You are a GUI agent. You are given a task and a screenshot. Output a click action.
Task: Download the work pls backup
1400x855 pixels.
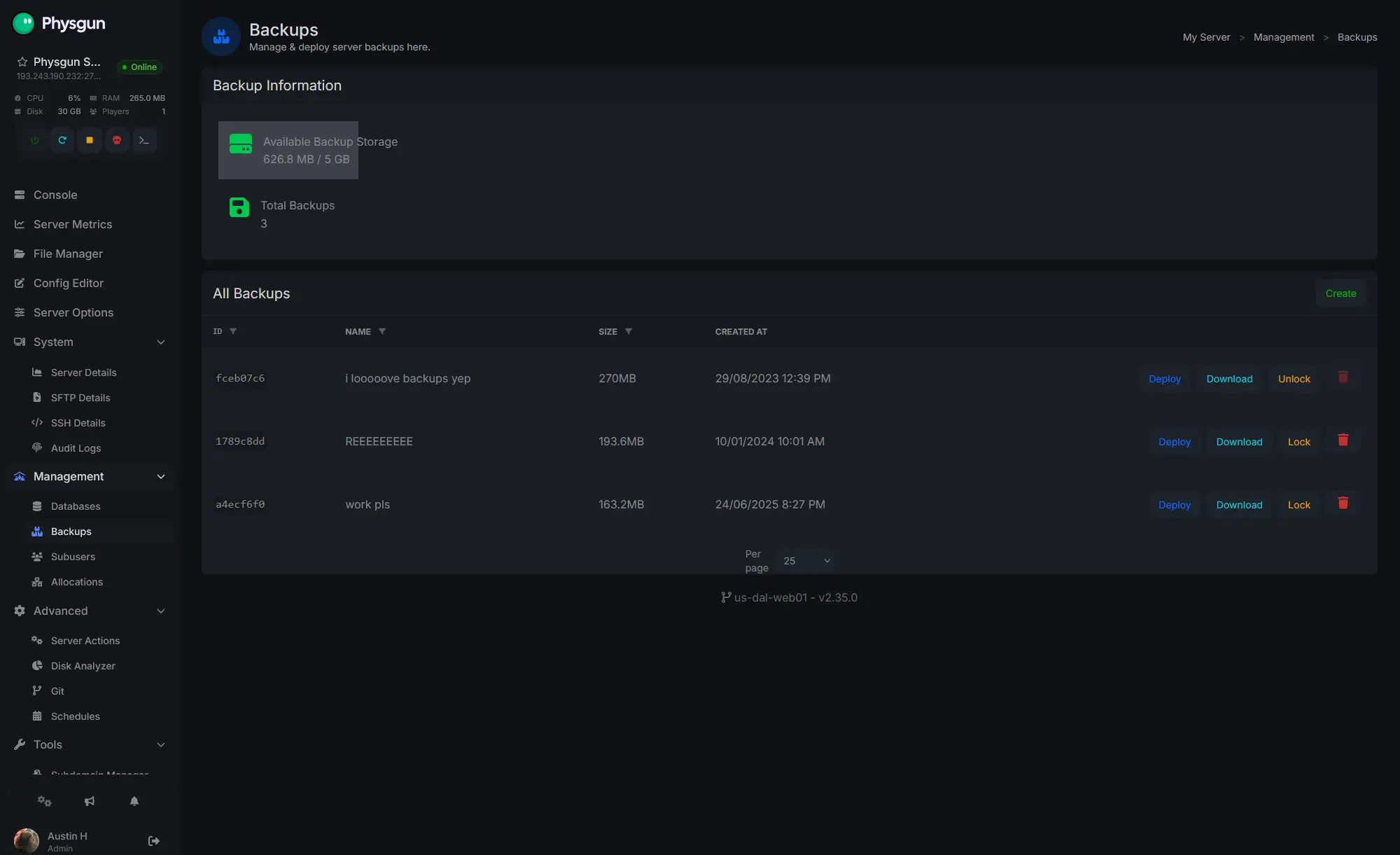pyautogui.click(x=1239, y=505)
